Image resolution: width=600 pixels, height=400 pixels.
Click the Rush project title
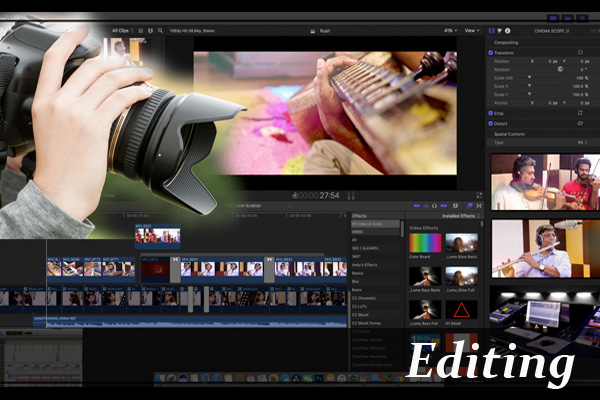[325, 31]
